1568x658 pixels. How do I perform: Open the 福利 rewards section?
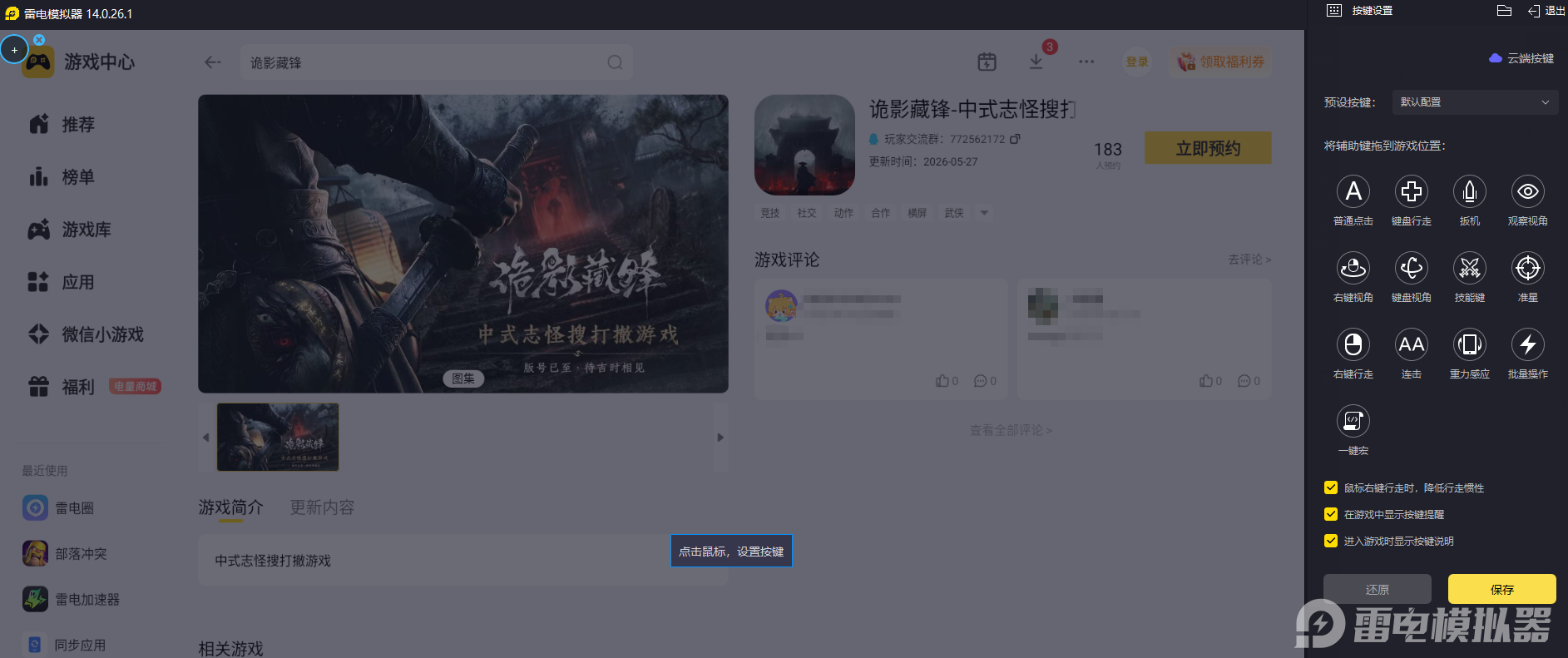tap(62, 387)
